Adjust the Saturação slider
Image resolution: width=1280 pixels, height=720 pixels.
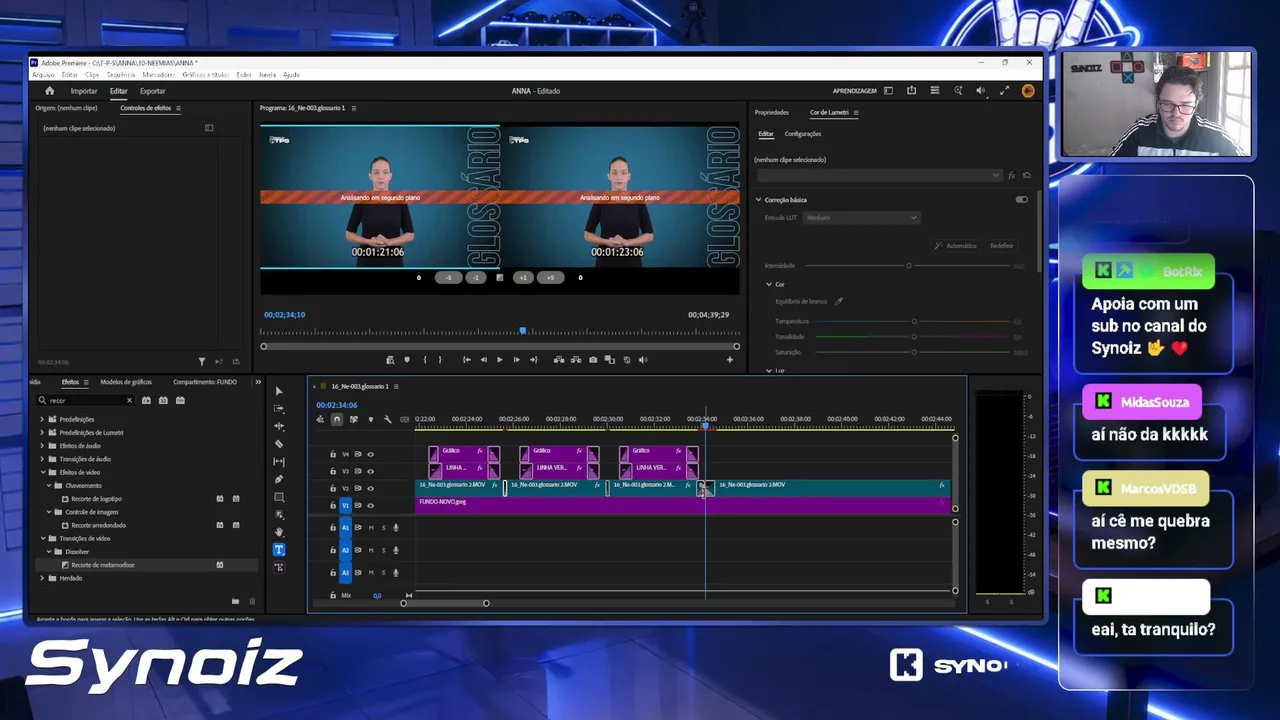[914, 352]
